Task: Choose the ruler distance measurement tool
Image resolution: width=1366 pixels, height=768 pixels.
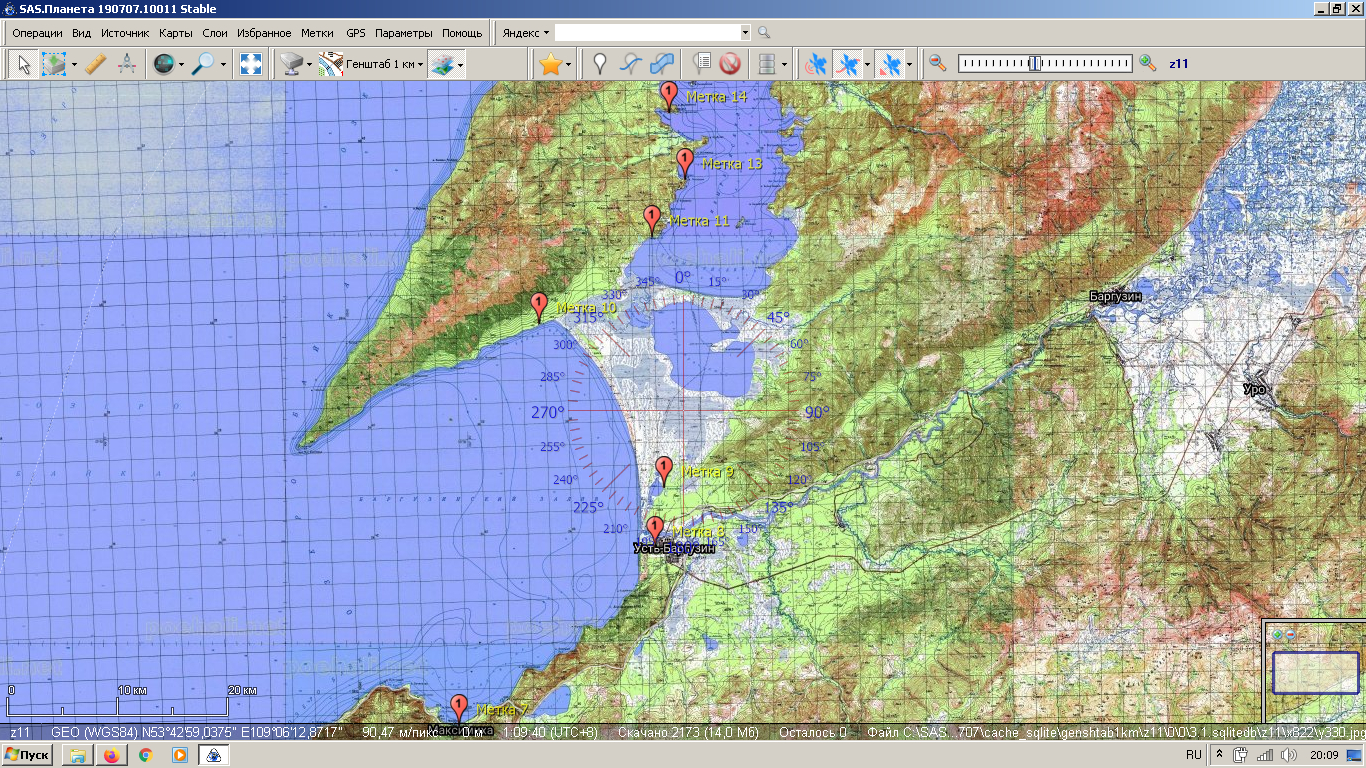Action: 96,64
